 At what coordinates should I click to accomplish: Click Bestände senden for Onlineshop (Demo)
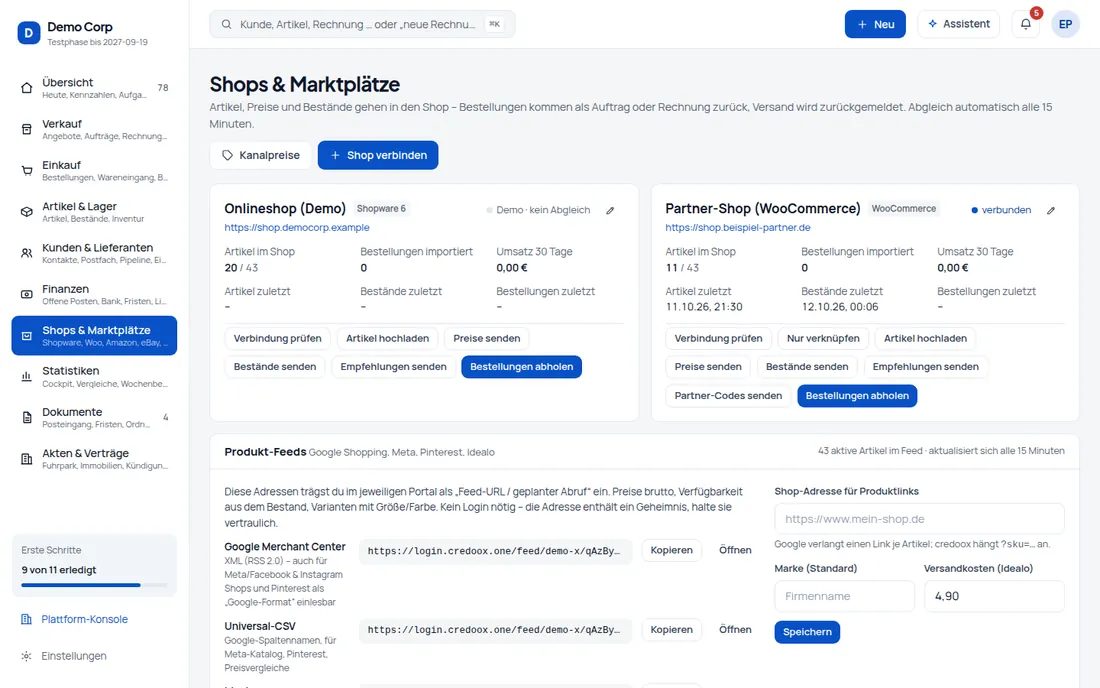(x=274, y=367)
